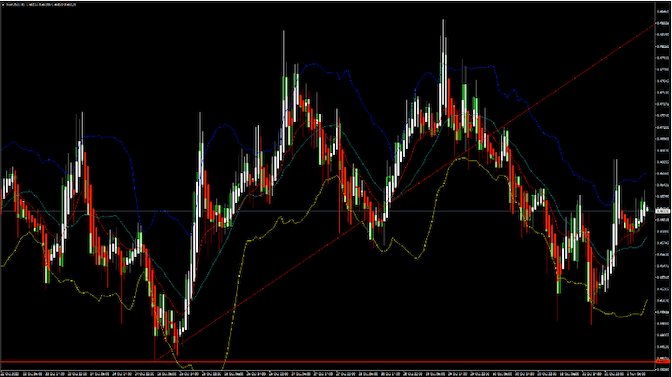The width and height of the screenshot is (672, 377).
Task: Select the thick red horizontal line near the bottom
Action: (x=328, y=362)
